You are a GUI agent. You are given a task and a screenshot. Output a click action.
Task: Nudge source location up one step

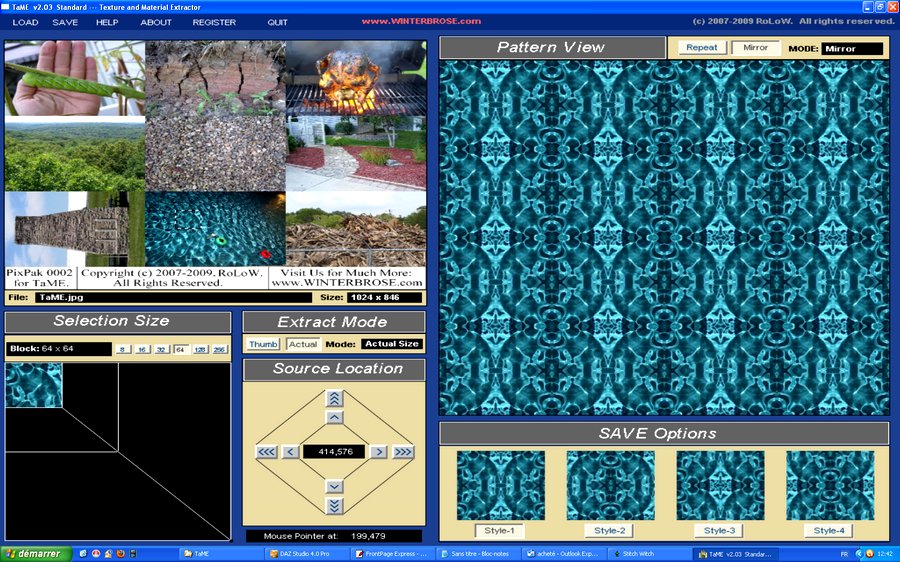pos(334,417)
